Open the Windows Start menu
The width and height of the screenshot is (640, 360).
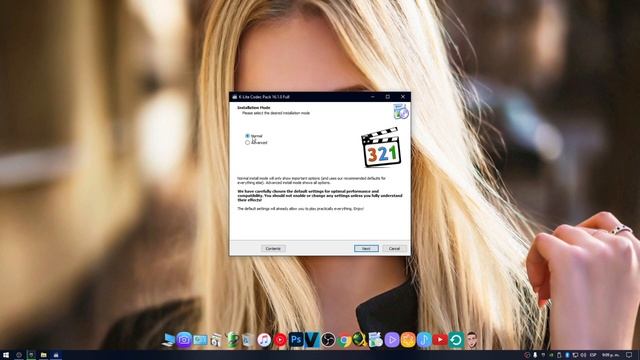click(6, 355)
